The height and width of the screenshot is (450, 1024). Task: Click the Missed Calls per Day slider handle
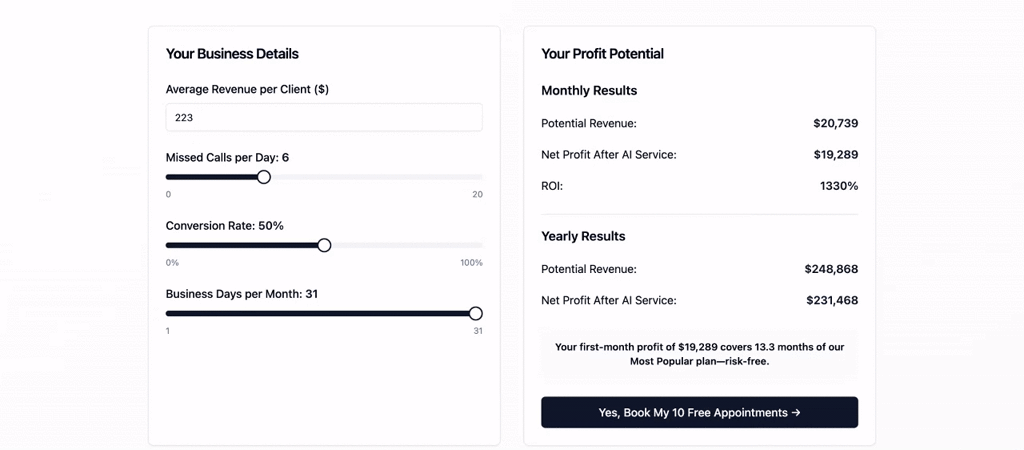(x=264, y=177)
